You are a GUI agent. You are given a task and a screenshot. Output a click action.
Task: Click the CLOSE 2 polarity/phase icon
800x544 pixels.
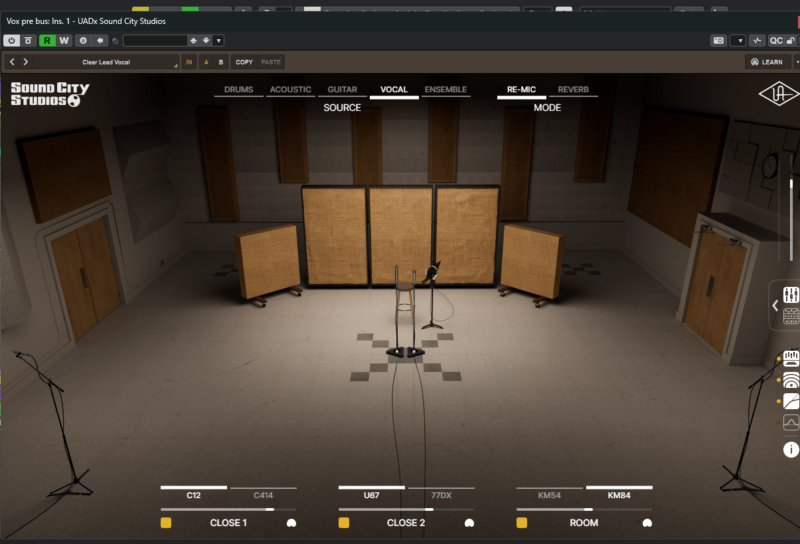[469, 523]
